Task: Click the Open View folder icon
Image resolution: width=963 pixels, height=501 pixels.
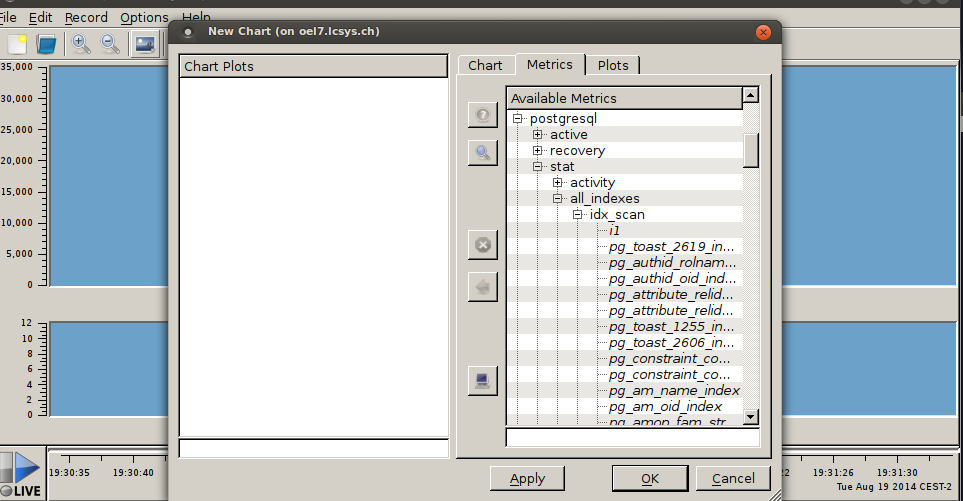Action: coord(47,44)
